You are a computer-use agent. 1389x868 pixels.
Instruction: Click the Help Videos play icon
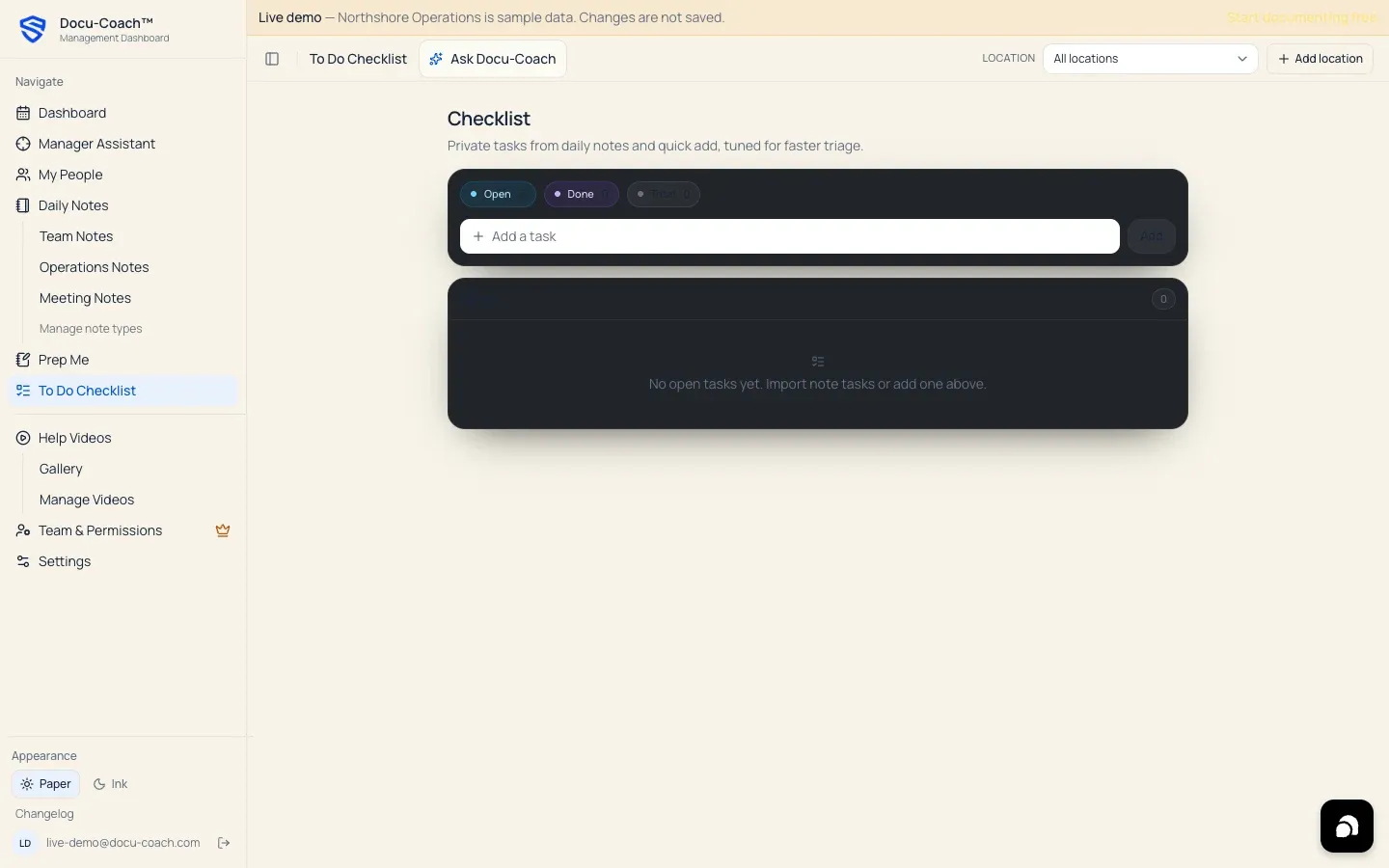[23, 438]
